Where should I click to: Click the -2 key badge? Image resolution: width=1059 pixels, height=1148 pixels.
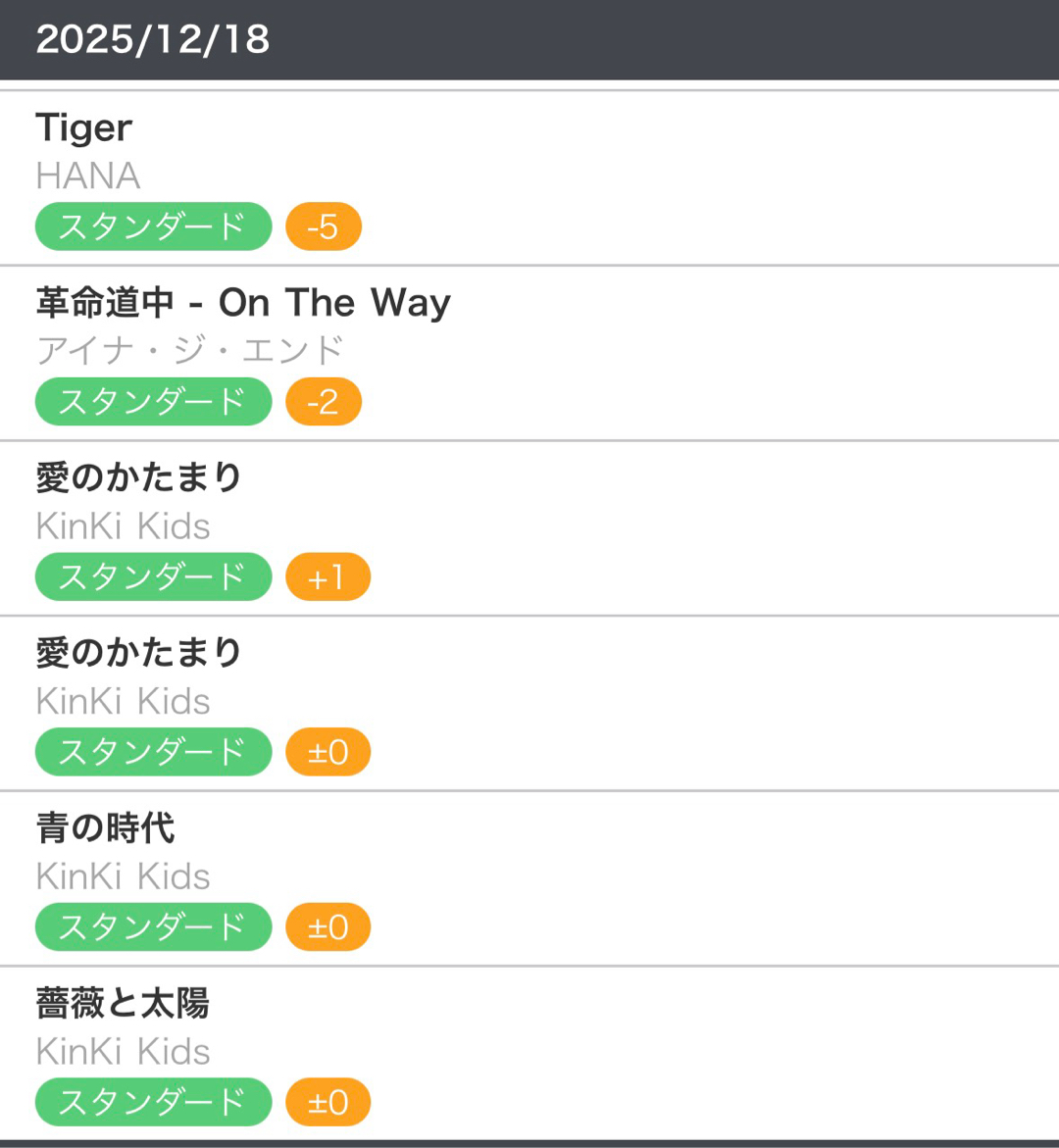click(x=324, y=402)
